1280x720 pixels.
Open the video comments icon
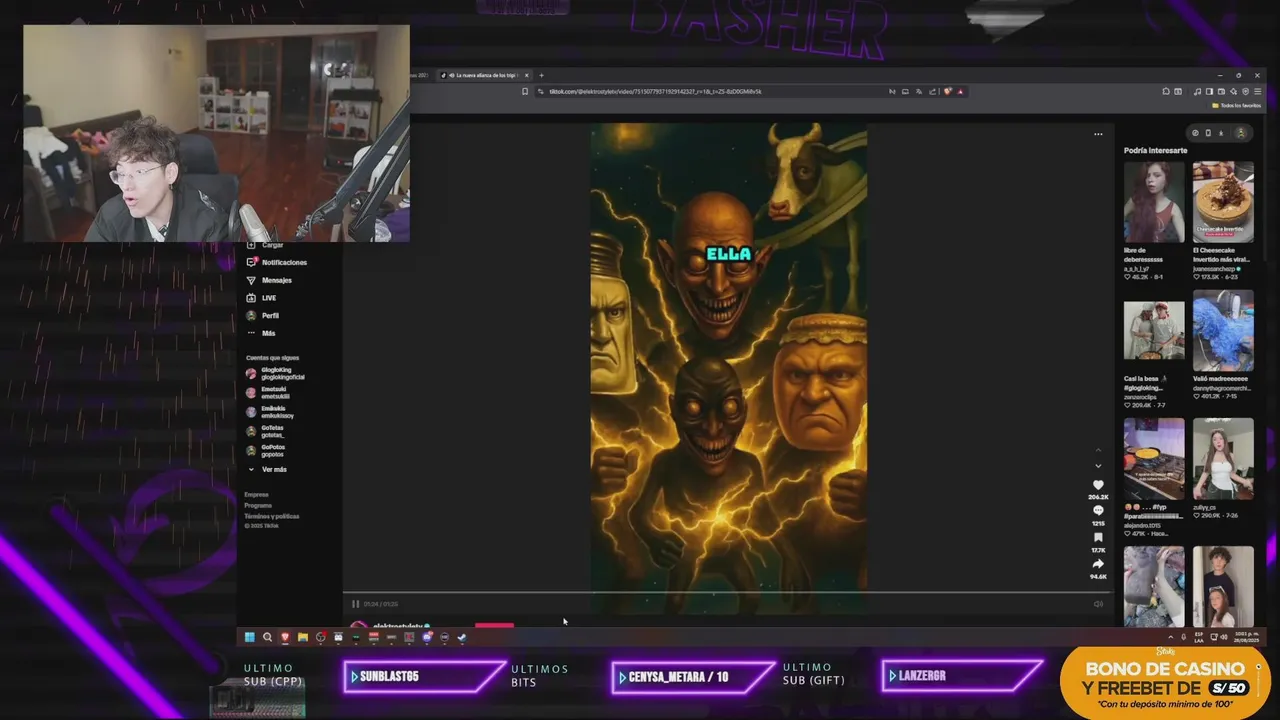[x=1098, y=511]
